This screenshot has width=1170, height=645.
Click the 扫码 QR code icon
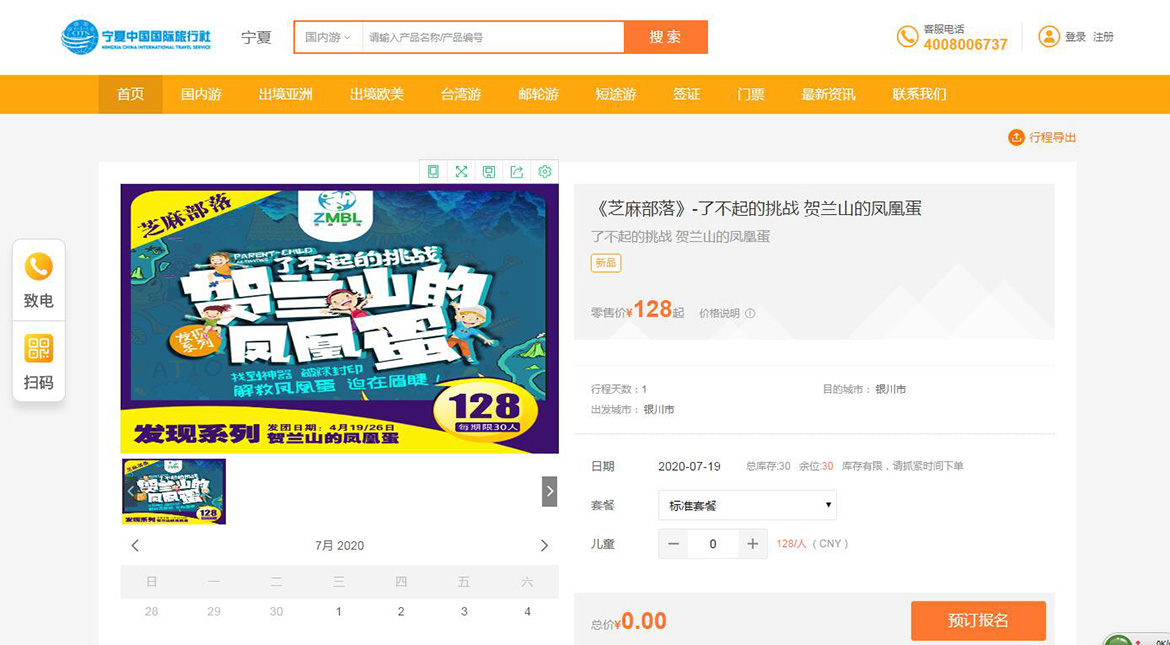pyautogui.click(x=39, y=349)
